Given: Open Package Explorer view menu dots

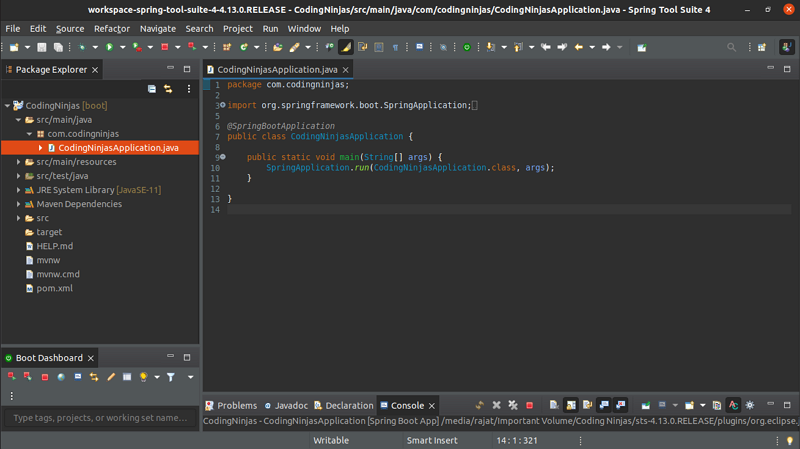Looking at the screenshot, I should click(189, 89).
